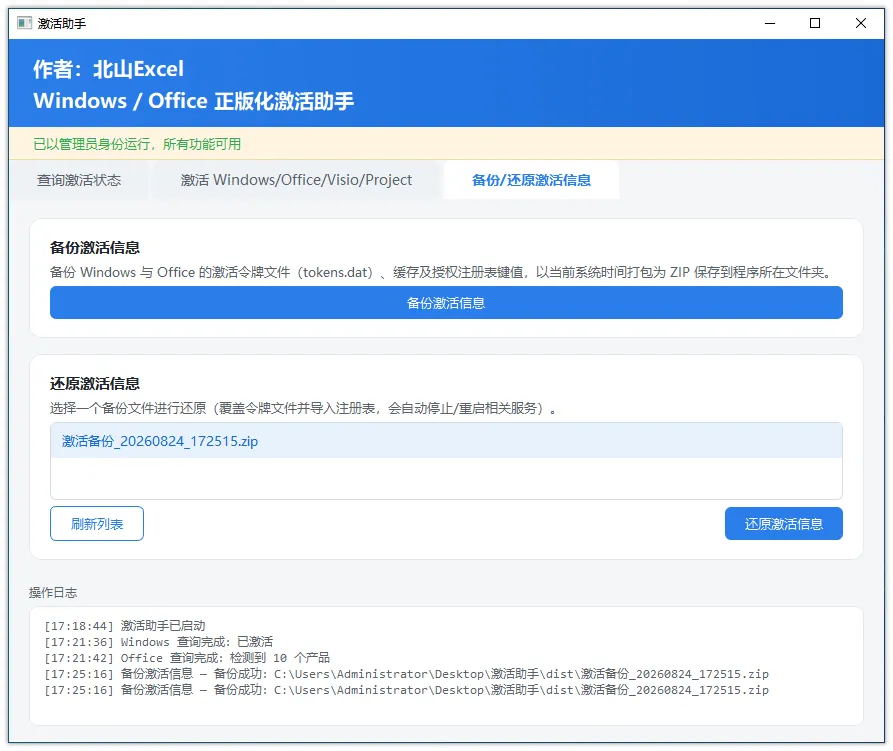The width and height of the screenshot is (893, 751).
Task: Maximize the 激活助手 window
Action: 815,23
